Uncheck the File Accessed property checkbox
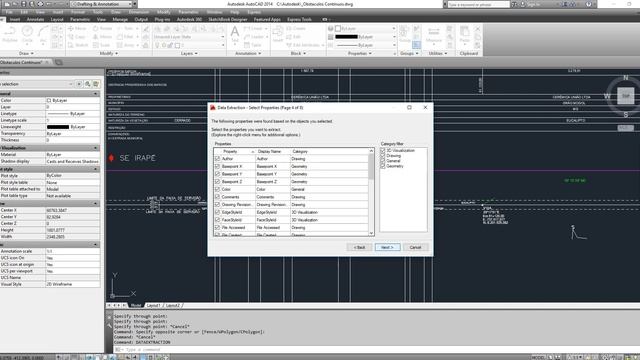This screenshot has height=360, width=640. tap(217, 227)
